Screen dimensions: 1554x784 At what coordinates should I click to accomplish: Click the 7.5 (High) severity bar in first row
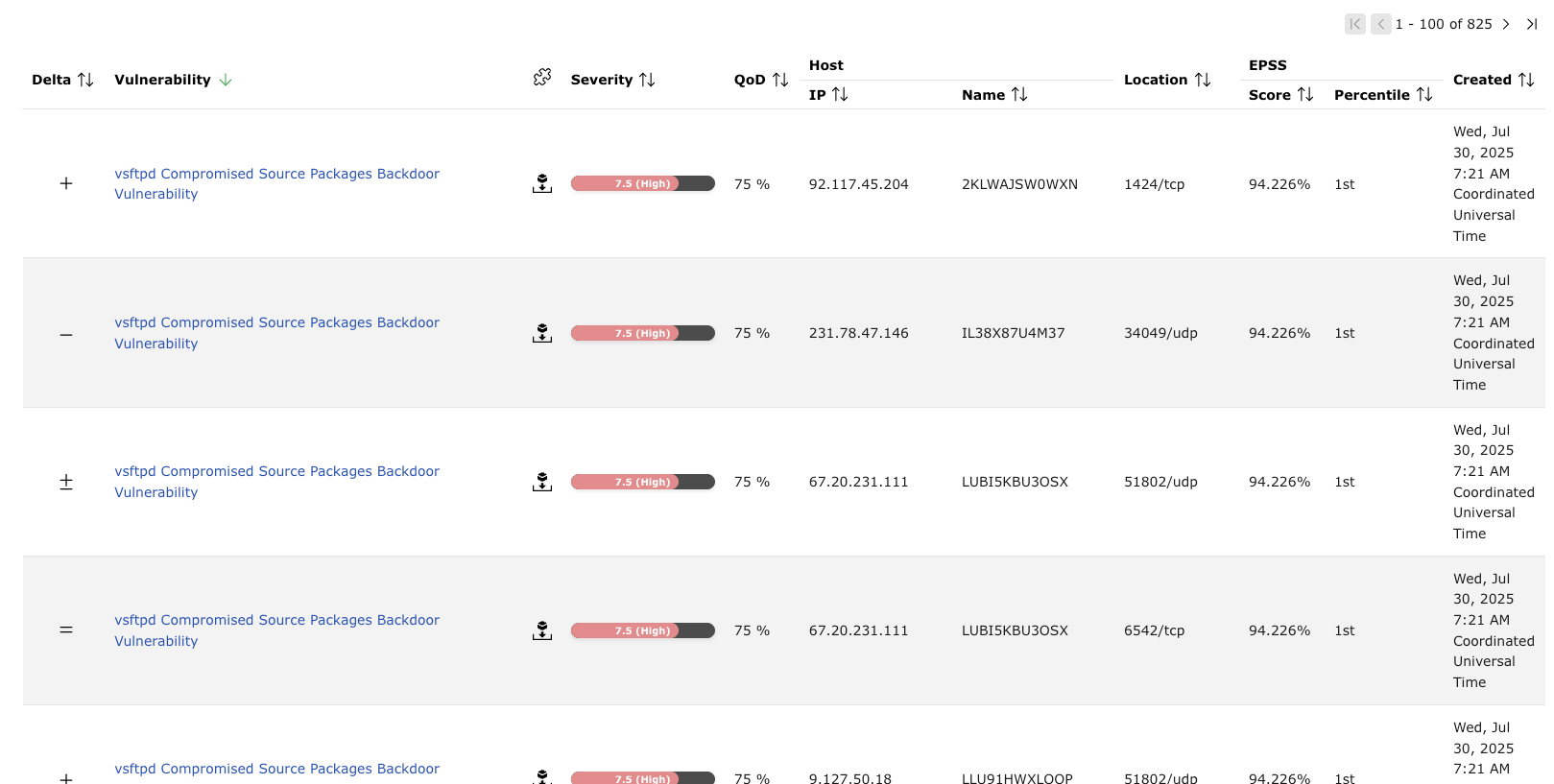[642, 183]
